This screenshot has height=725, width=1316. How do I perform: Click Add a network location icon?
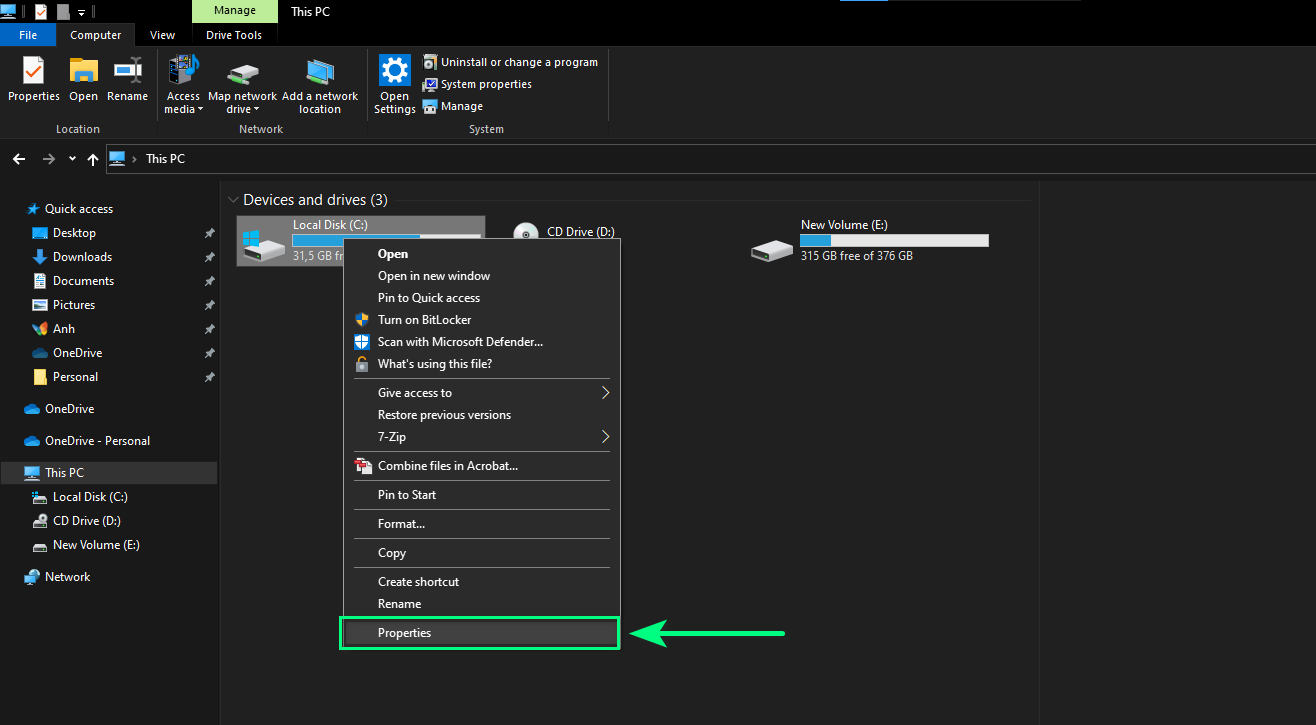coord(320,72)
